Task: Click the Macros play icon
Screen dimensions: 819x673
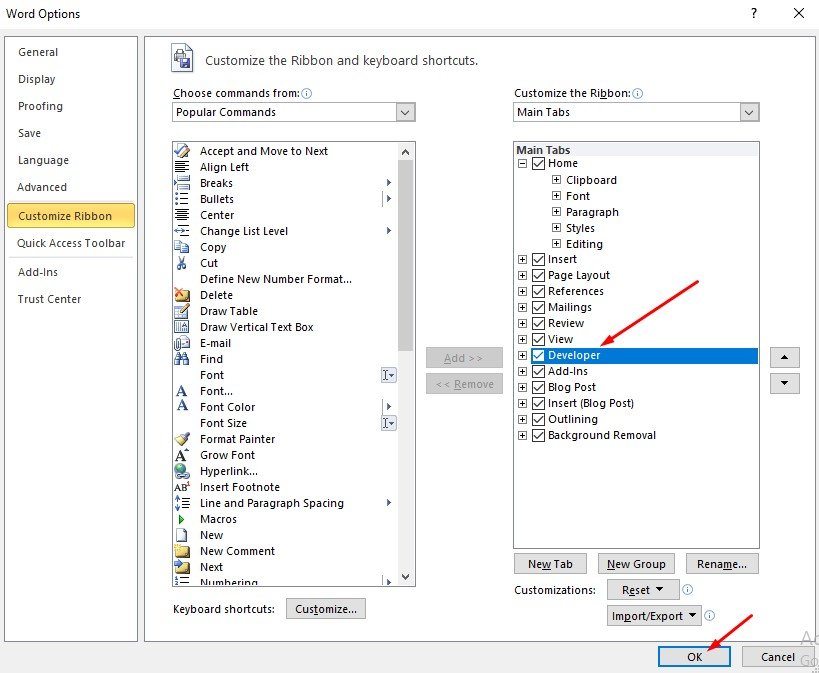Action: [x=181, y=519]
